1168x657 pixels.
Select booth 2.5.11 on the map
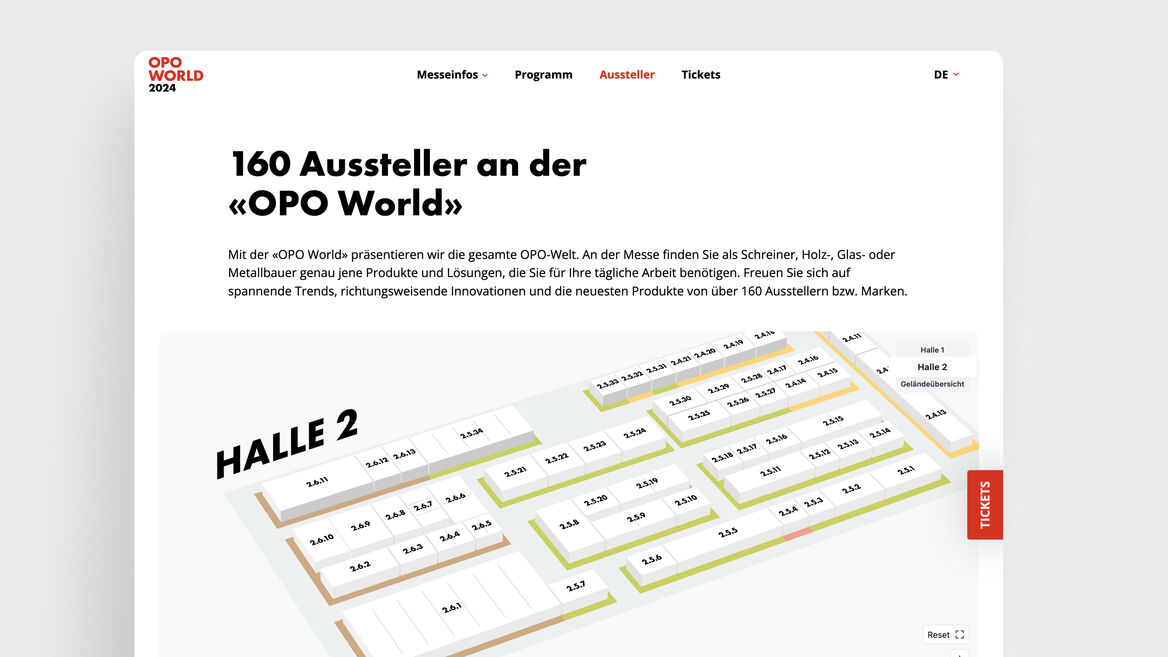coord(770,472)
